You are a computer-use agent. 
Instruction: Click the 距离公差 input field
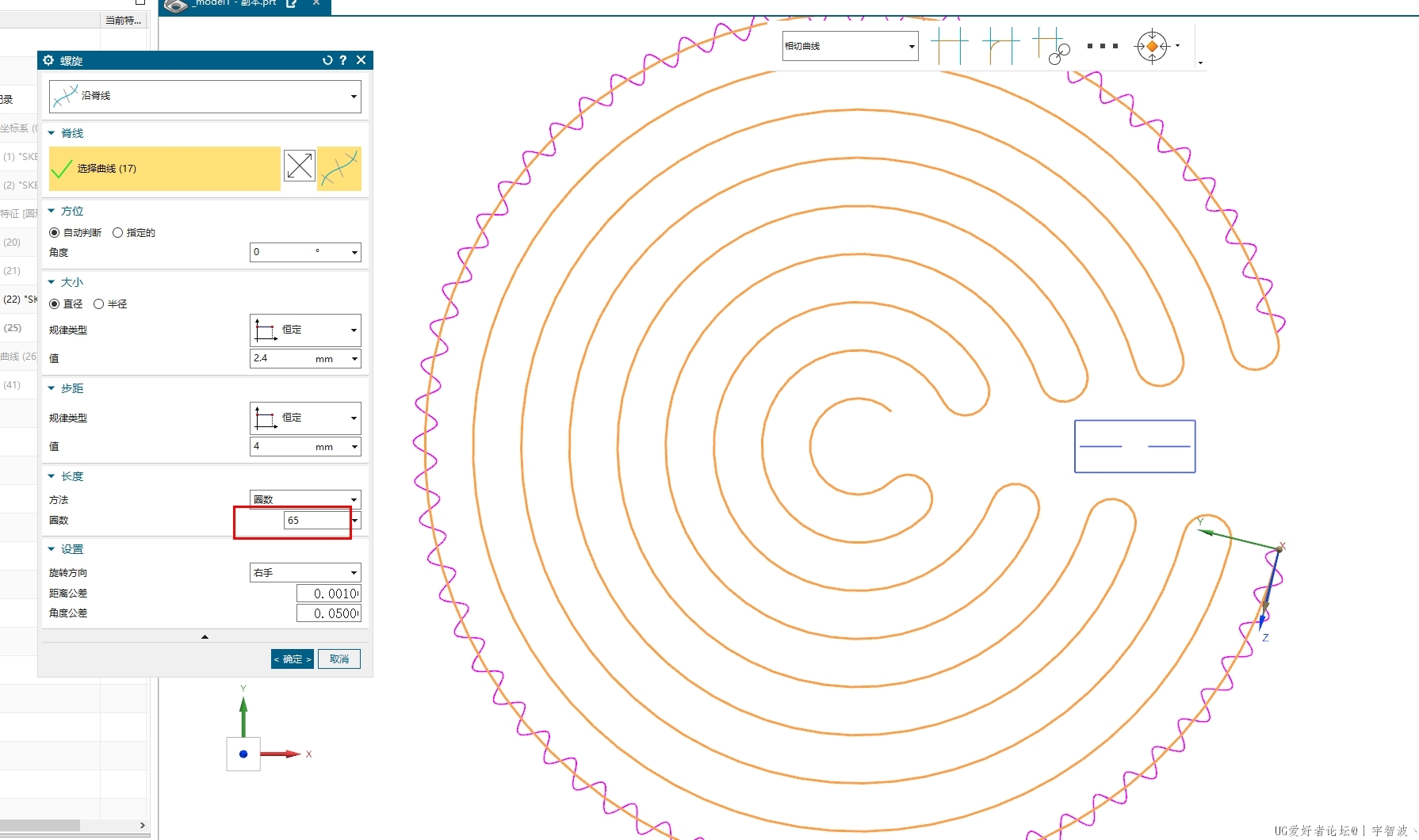click(328, 594)
